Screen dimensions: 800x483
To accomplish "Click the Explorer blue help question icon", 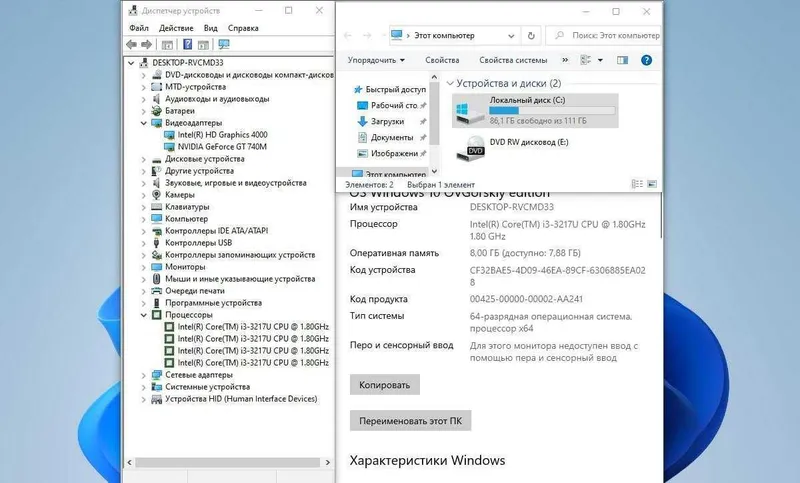I will click(646, 60).
